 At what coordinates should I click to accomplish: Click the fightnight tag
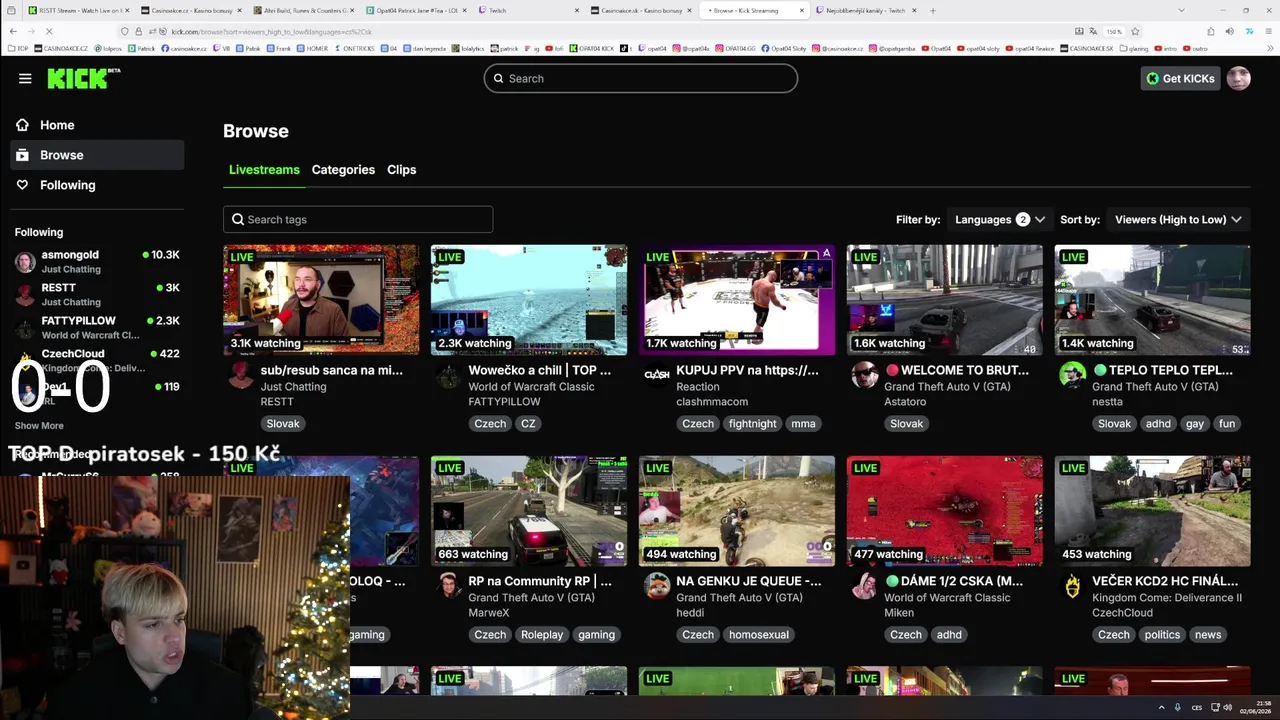coord(752,424)
